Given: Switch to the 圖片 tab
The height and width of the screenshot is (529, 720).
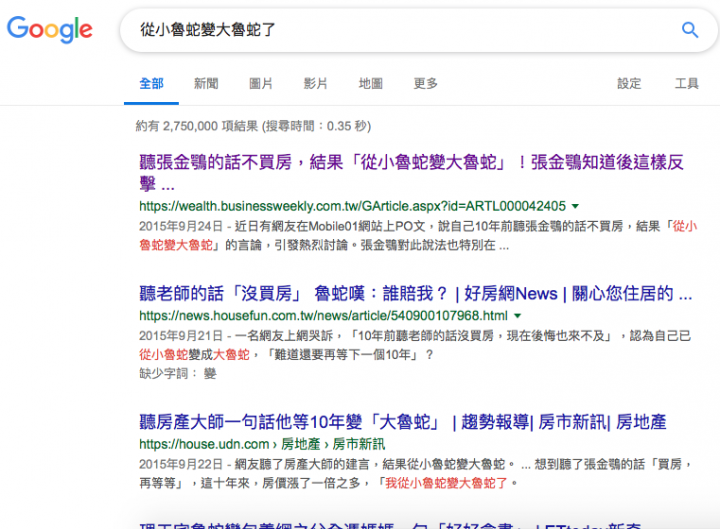Looking at the screenshot, I should (x=261, y=84).
